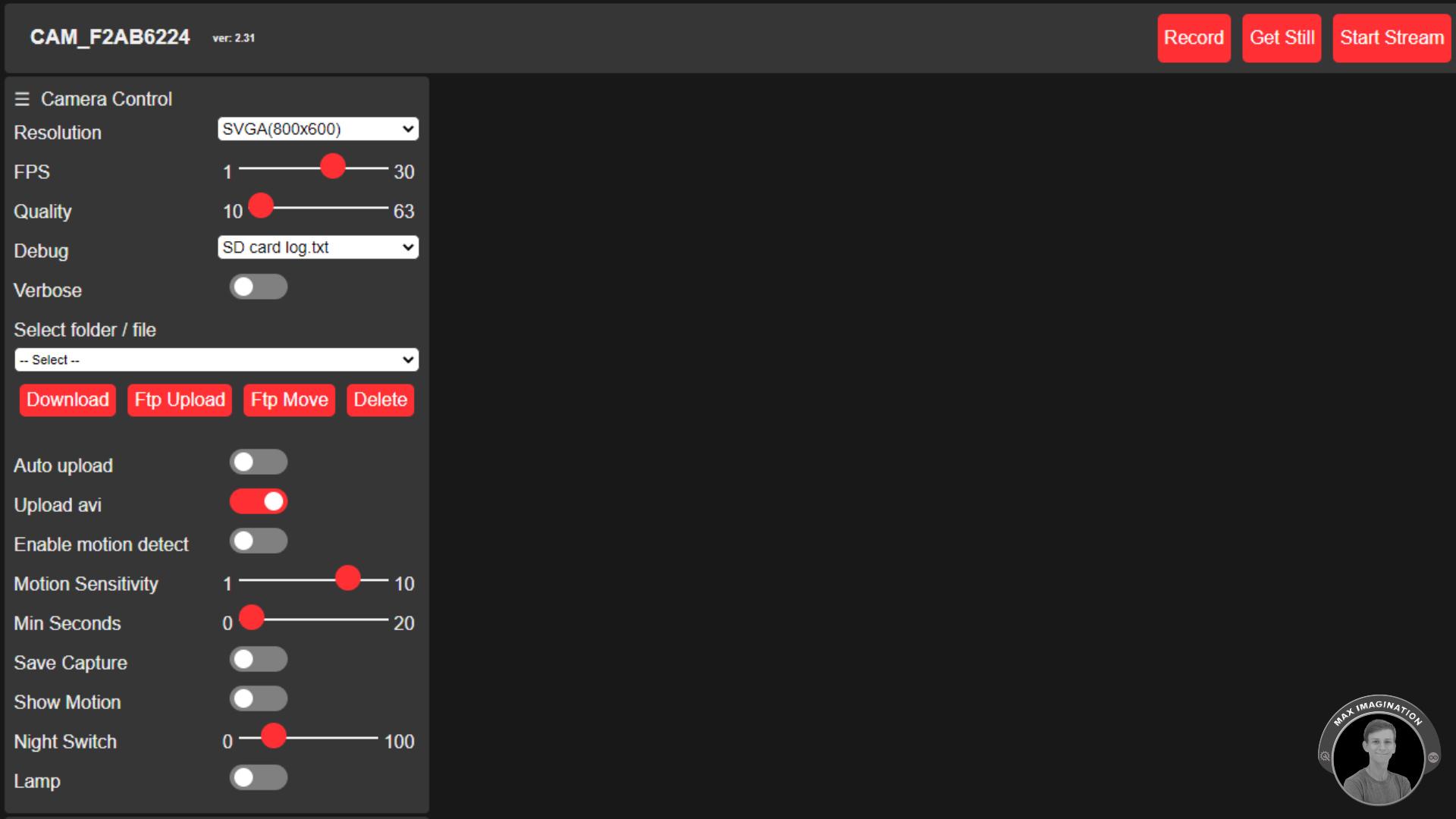Image resolution: width=1456 pixels, height=819 pixels.
Task: Disable the Upload avi toggle
Action: [x=257, y=501]
